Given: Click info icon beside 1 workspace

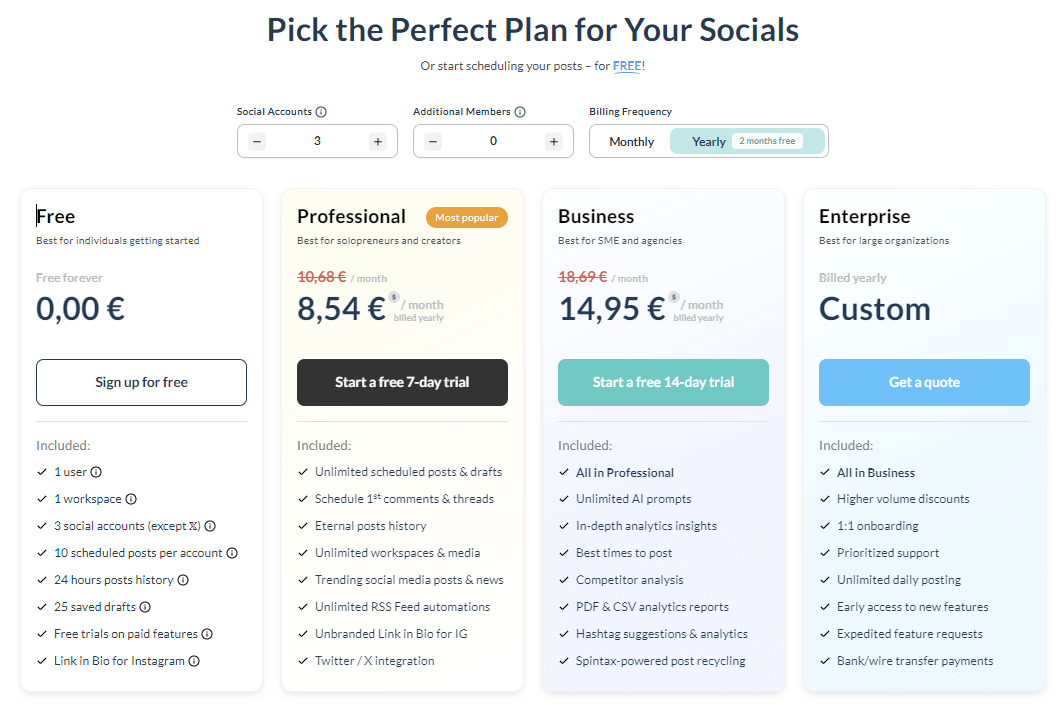Looking at the screenshot, I should [132, 499].
